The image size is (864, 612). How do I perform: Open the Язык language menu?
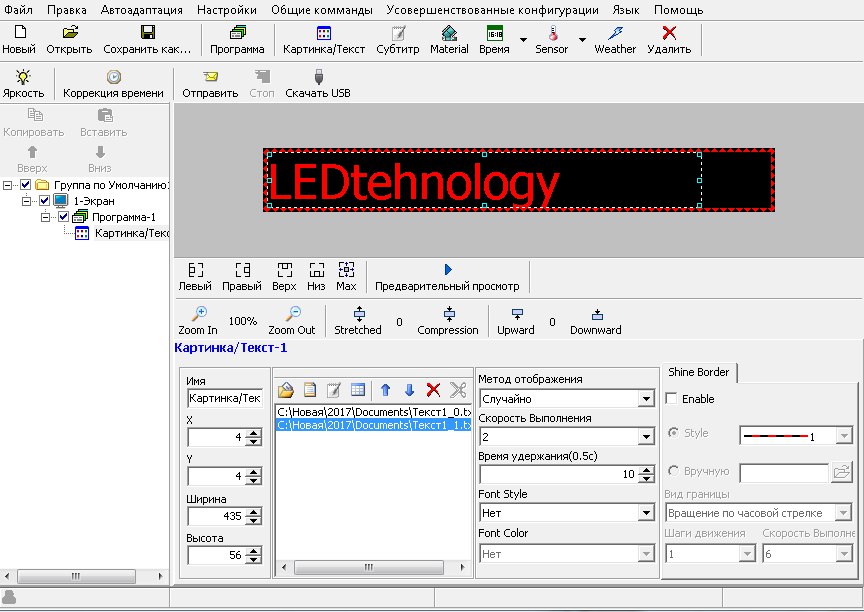pos(625,9)
